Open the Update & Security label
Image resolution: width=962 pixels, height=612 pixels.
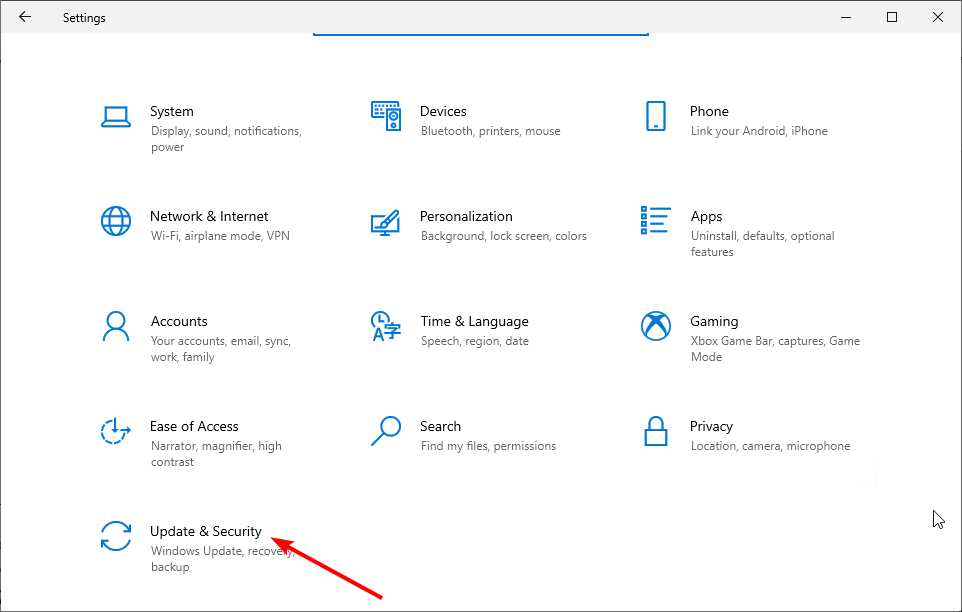click(x=205, y=531)
